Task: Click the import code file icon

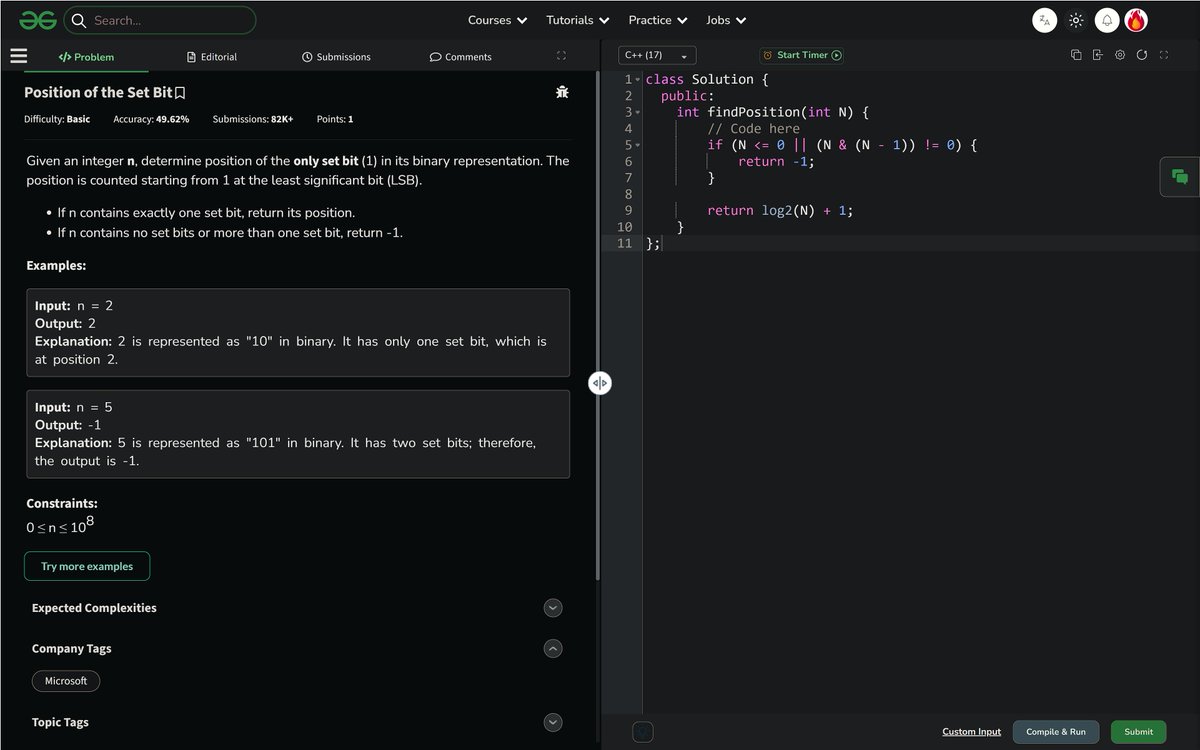Action: coord(1097,55)
